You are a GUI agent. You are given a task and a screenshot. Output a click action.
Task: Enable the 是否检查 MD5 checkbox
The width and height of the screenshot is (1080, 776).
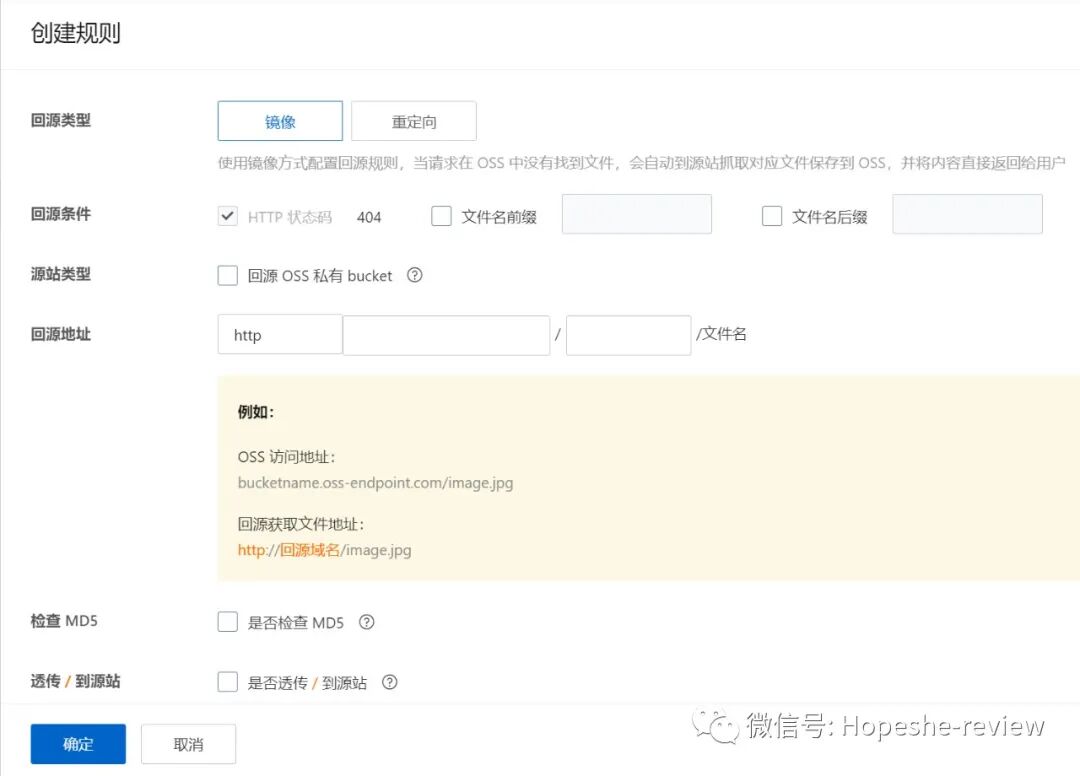point(227,621)
